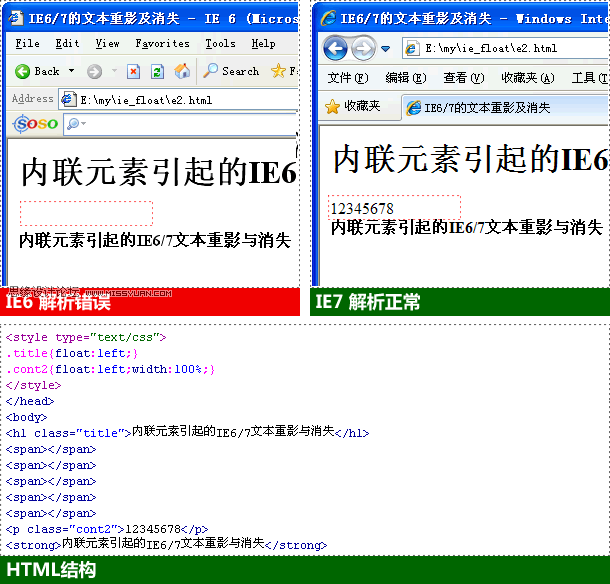
Task: Open the IE7 recent pages dropdown arrow
Action: (386, 49)
